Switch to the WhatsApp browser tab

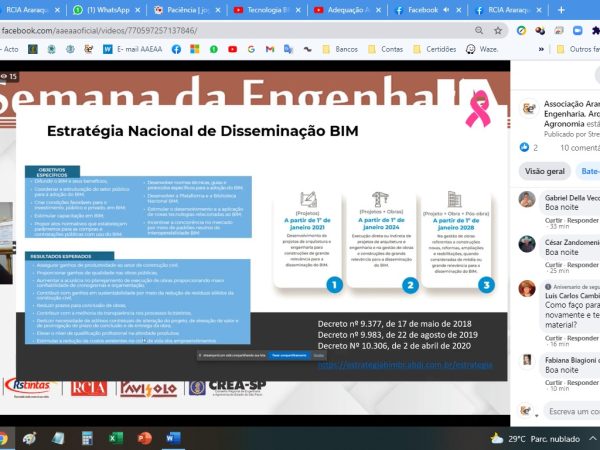(x=101, y=10)
